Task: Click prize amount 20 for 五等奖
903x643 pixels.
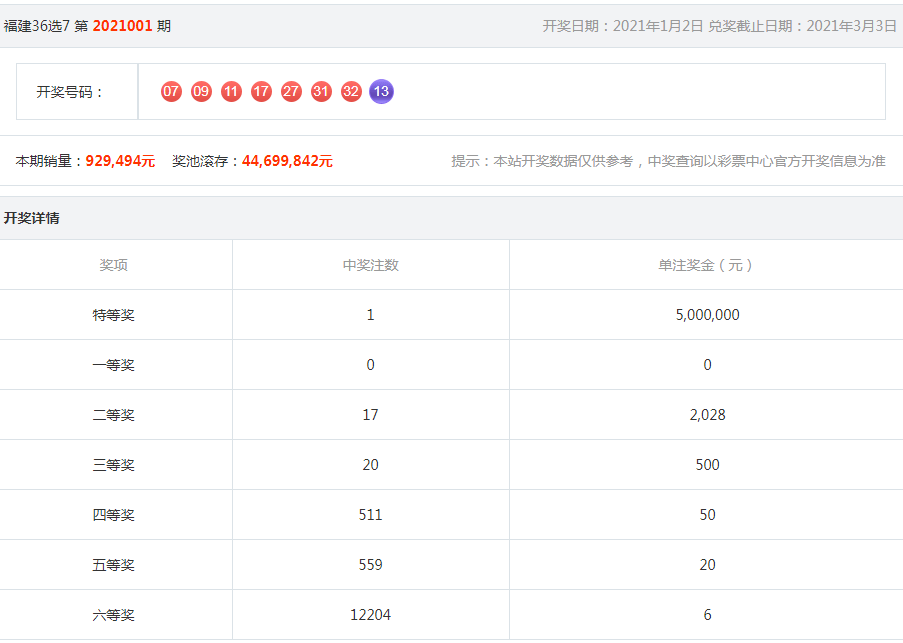Action: (x=707, y=565)
